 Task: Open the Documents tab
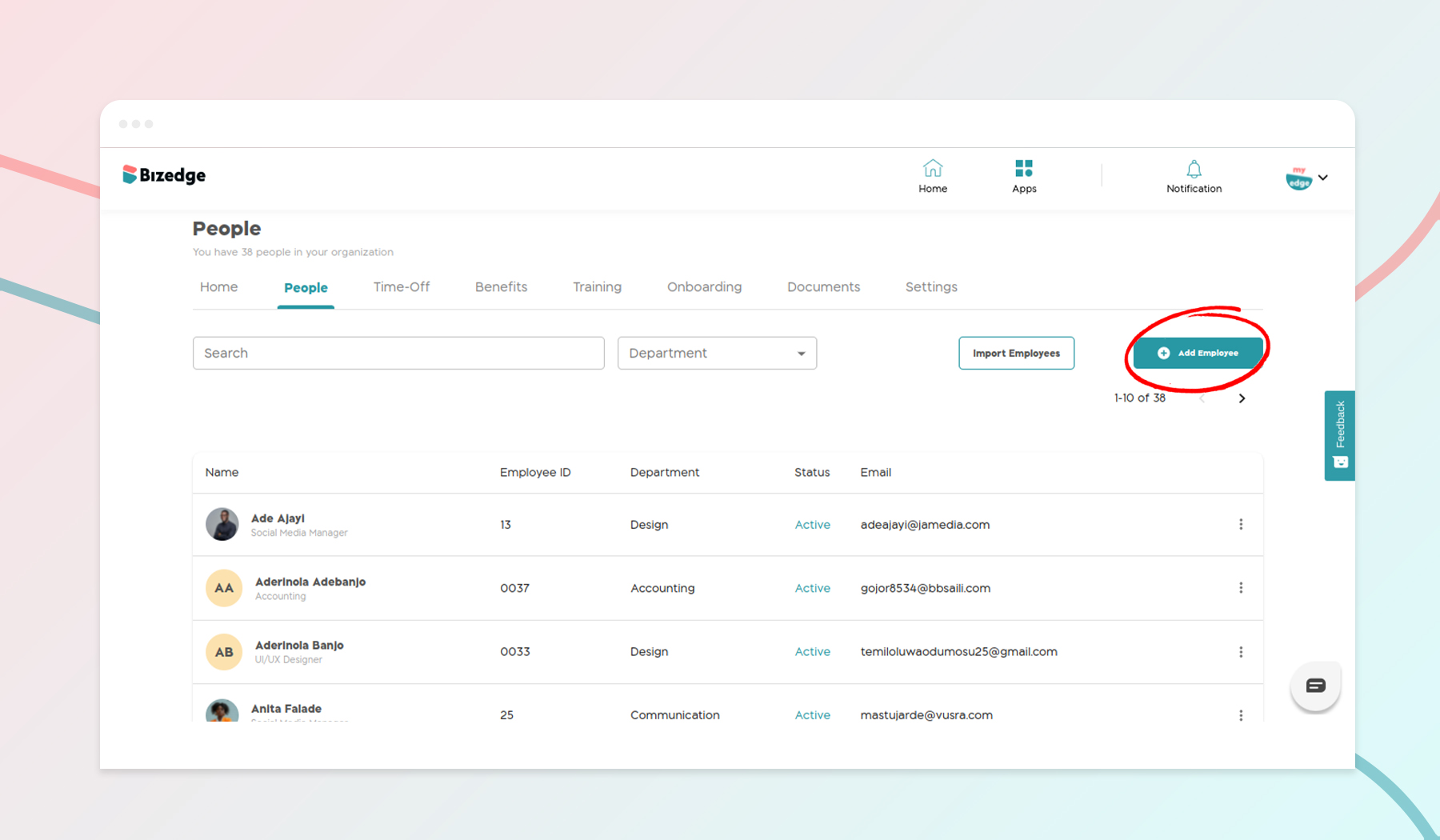tap(823, 287)
